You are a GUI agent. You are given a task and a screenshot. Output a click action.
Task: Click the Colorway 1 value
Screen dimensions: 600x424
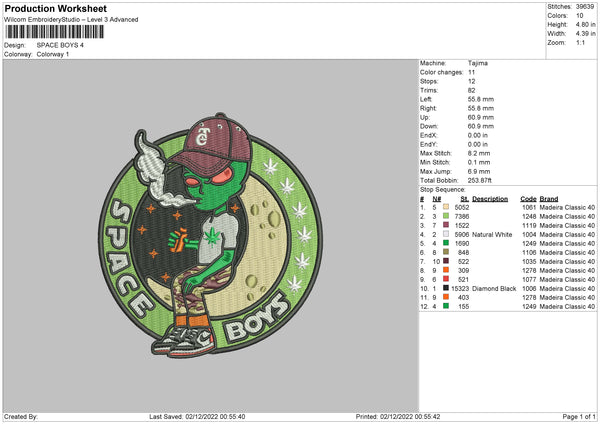53,54
